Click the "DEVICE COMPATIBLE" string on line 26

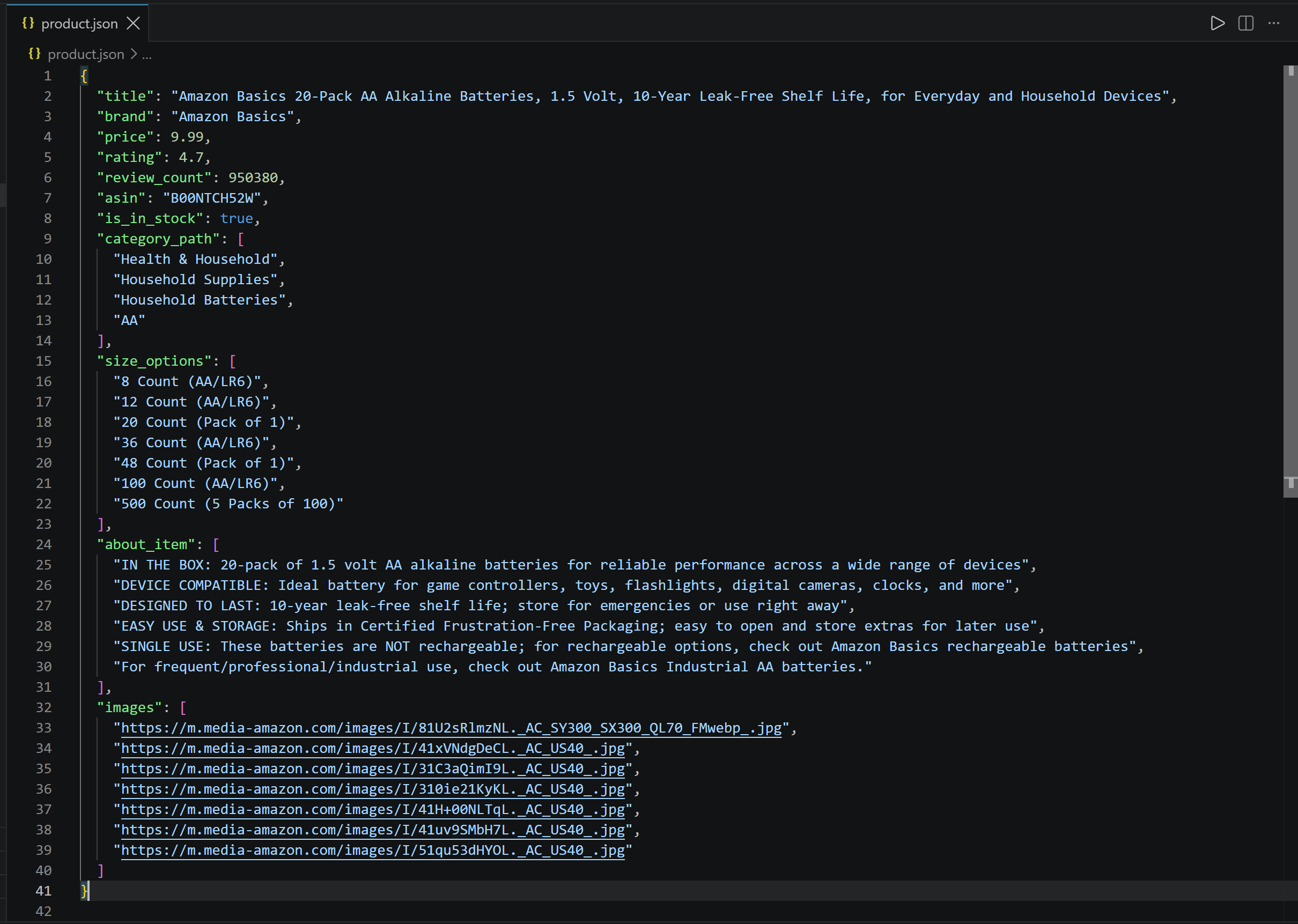pyautogui.click(x=563, y=586)
